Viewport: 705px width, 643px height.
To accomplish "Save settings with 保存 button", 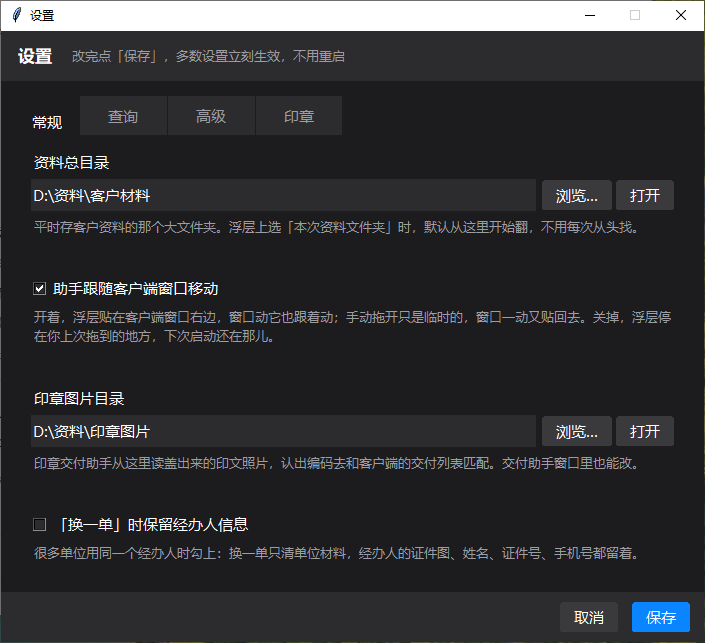I will point(661,617).
